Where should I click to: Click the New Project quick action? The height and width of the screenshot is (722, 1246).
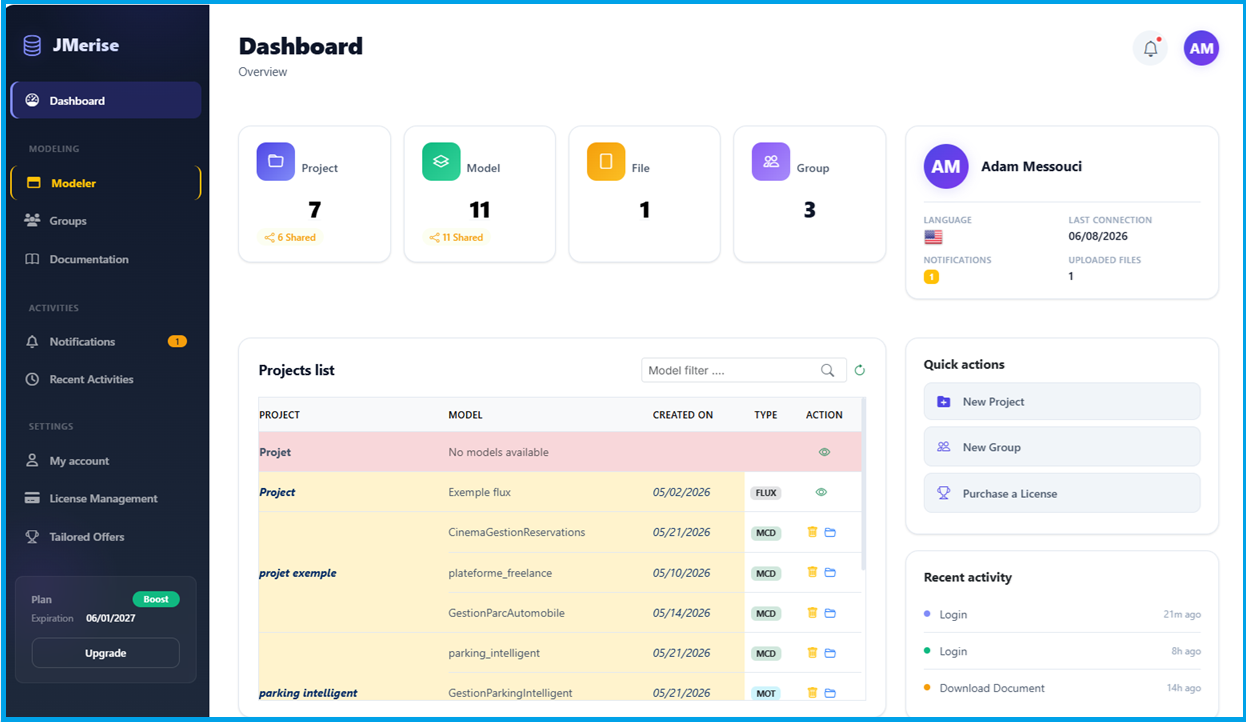click(1062, 401)
